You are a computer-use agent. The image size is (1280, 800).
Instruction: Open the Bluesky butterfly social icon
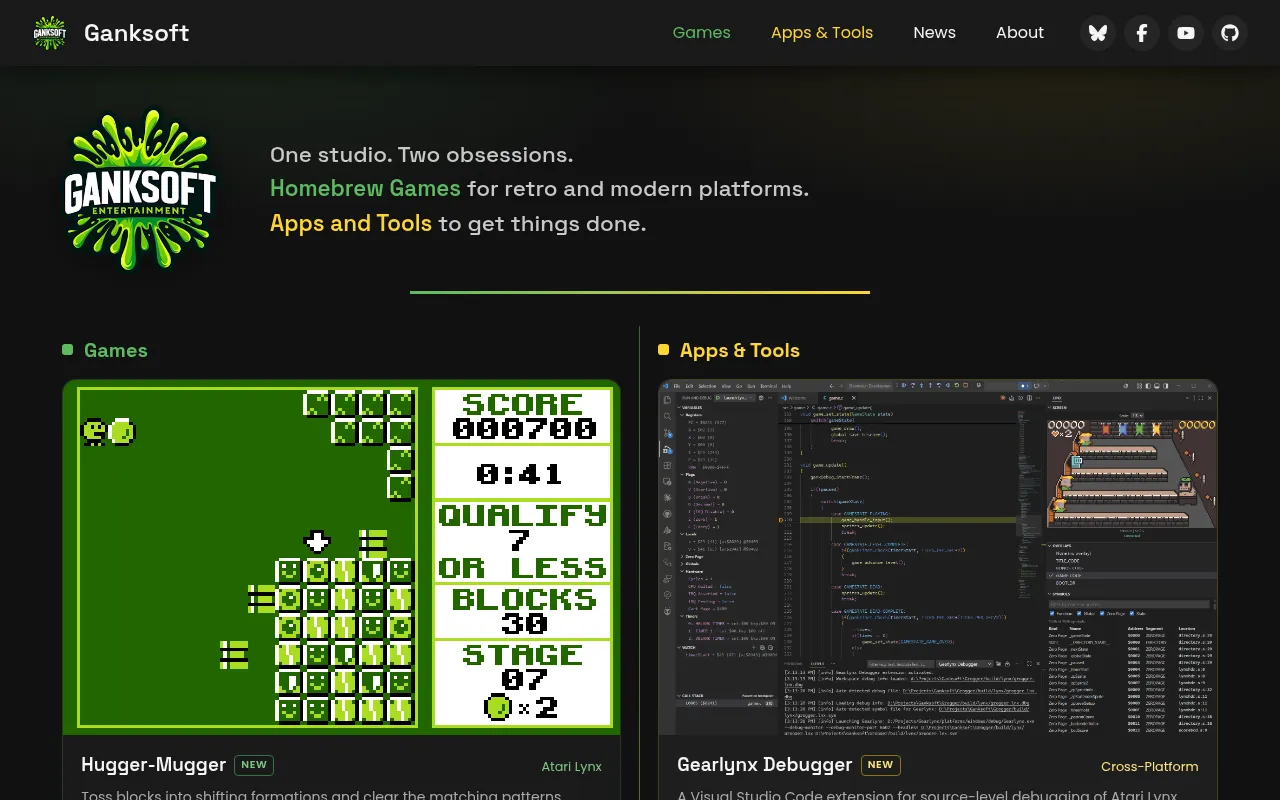(1098, 33)
